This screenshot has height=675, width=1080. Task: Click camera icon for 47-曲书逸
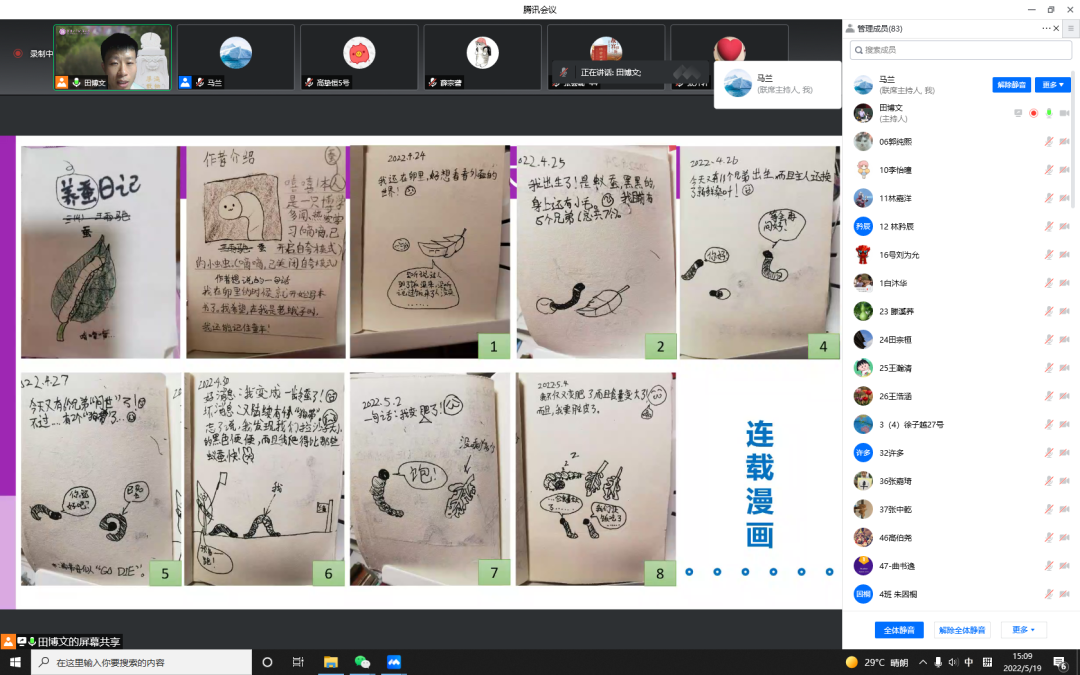coord(1064,565)
